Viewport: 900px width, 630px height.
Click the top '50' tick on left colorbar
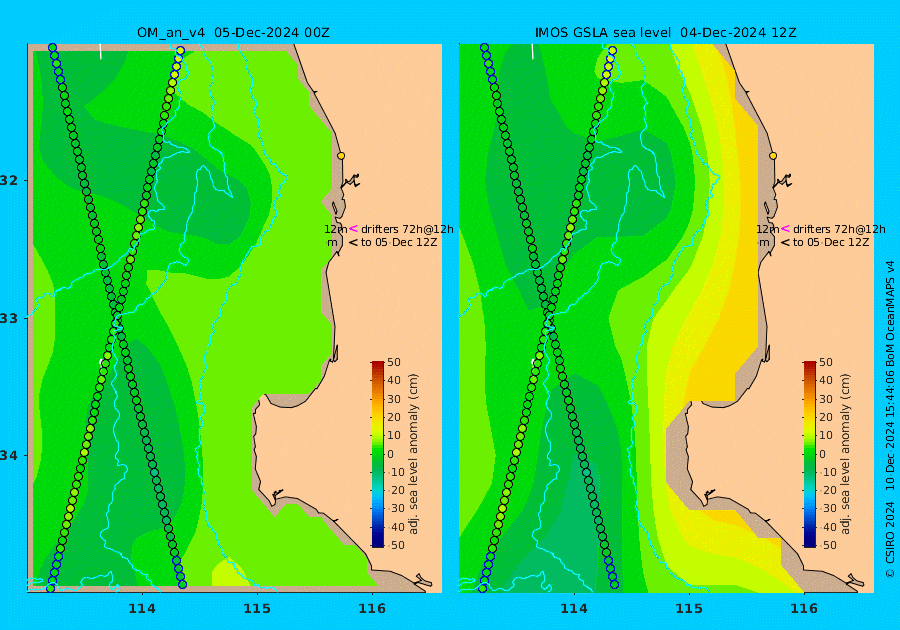(394, 362)
